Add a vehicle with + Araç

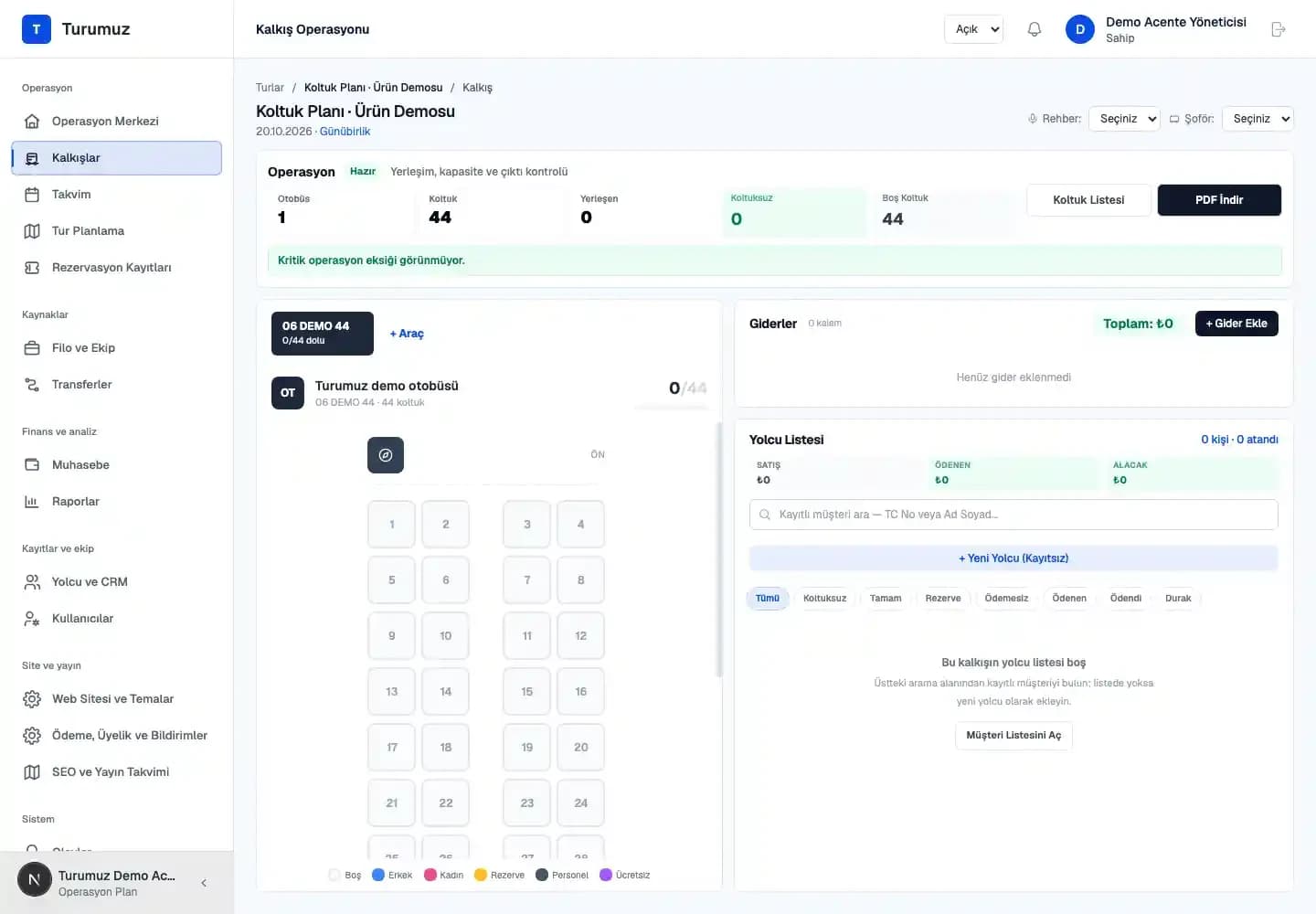click(407, 334)
